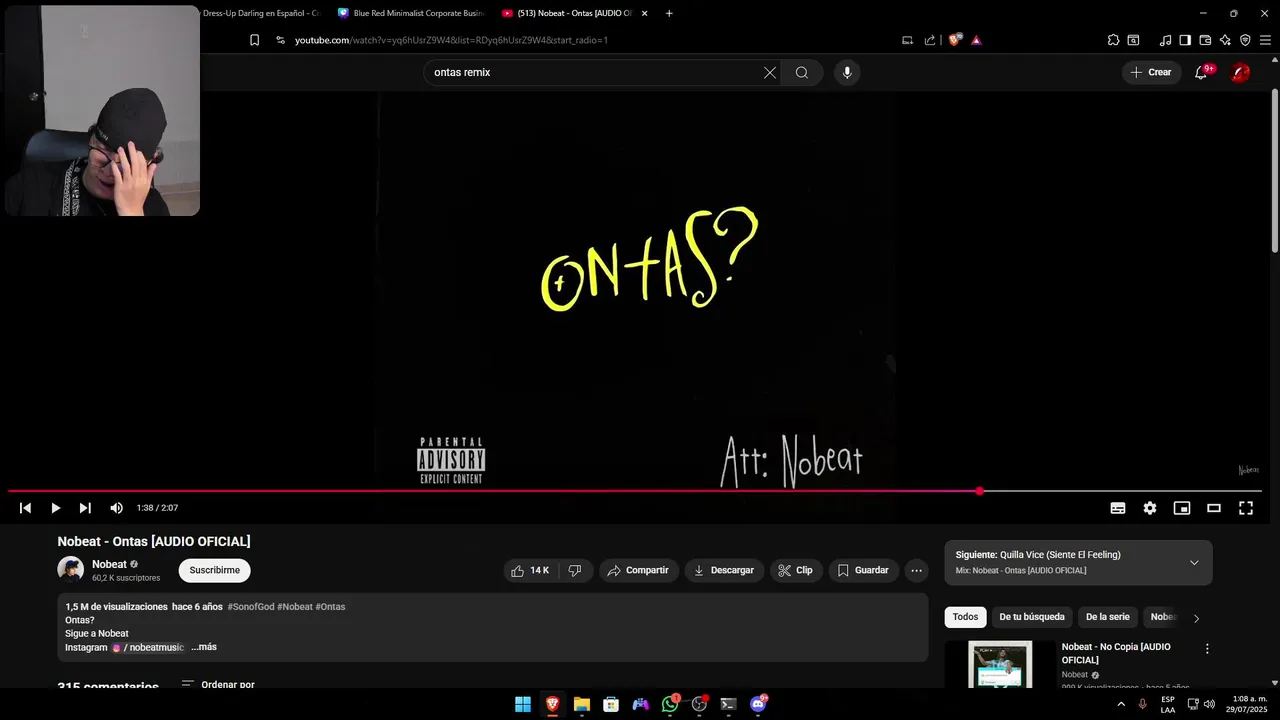This screenshot has width=1280, height=720.
Task: Toggle subtitles button in the player
Action: [x=1118, y=508]
